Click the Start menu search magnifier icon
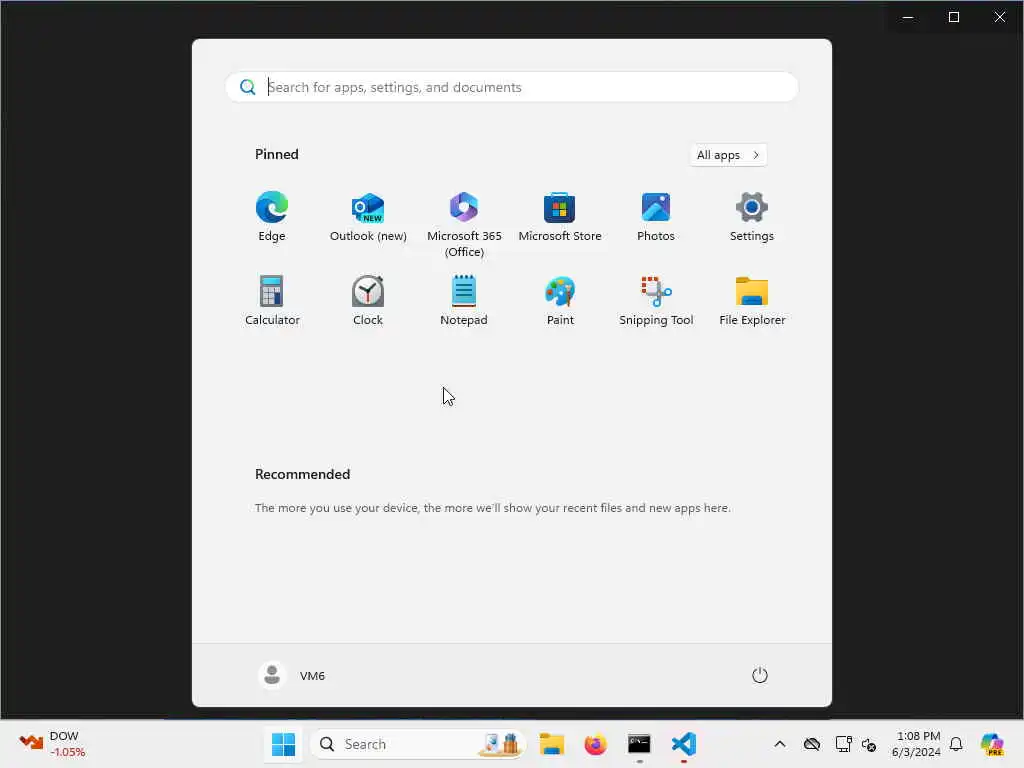Viewport: 1024px width, 768px height. 248,87
